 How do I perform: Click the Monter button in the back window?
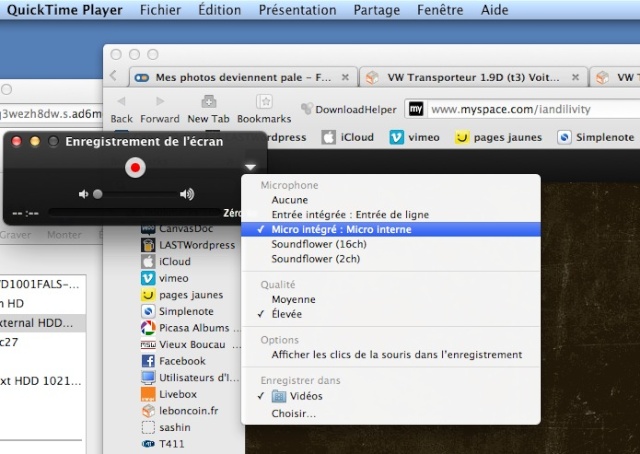[64, 235]
